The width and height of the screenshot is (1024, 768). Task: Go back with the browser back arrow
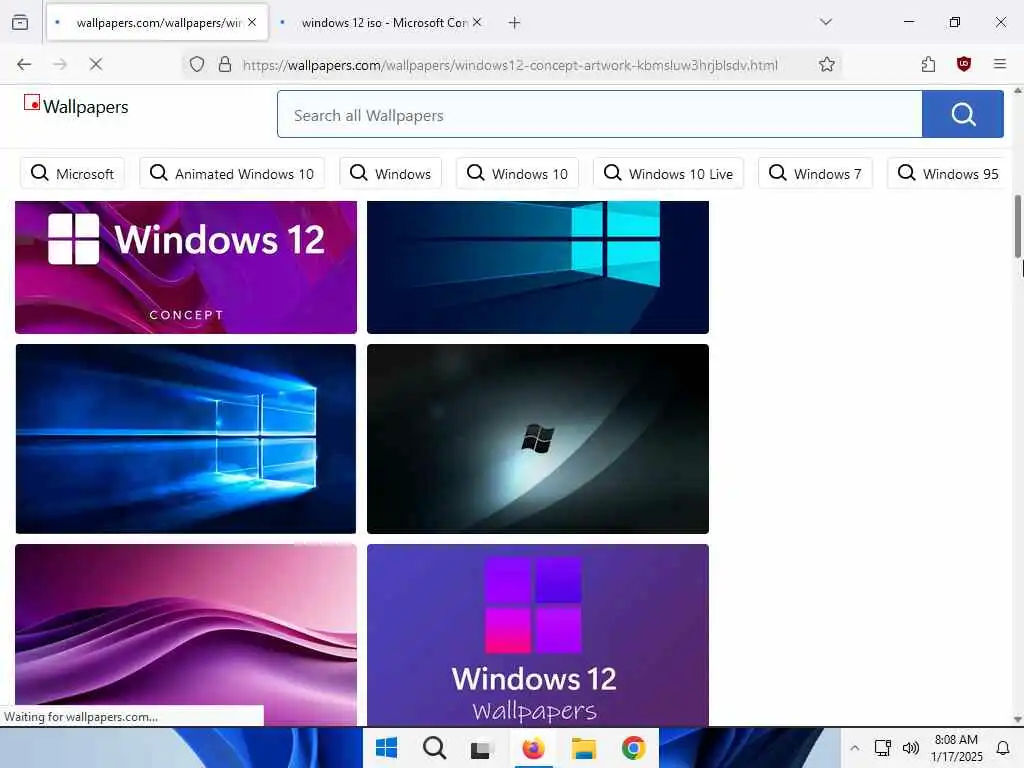pos(24,64)
